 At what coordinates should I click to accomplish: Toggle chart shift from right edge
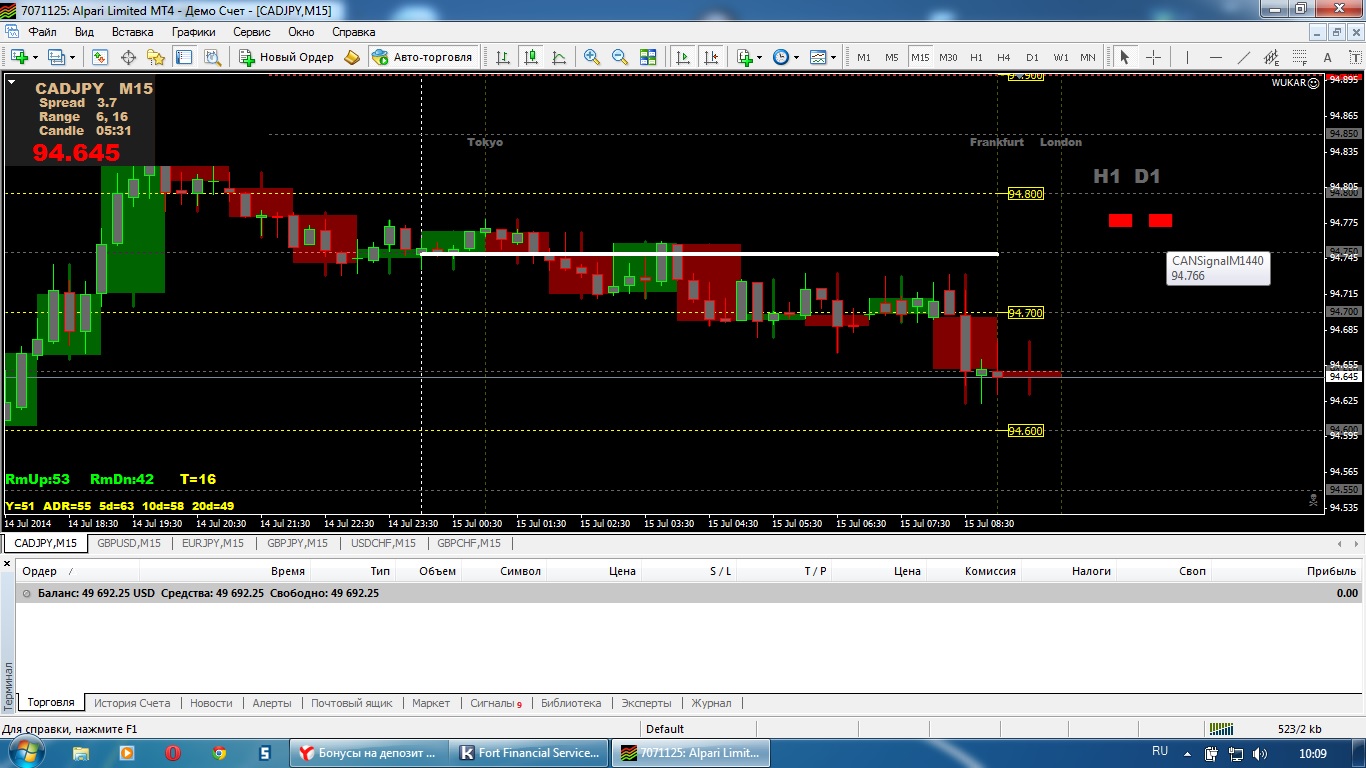click(711, 57)
